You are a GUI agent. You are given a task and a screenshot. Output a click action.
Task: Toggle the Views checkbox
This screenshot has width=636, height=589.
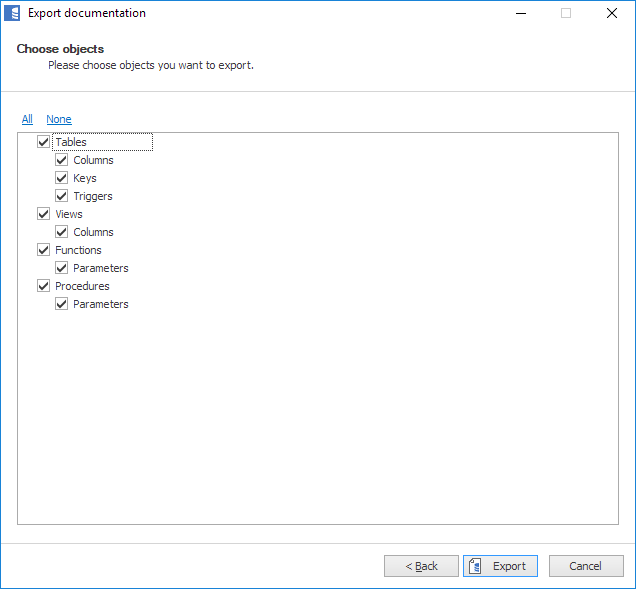coord(43,214)
